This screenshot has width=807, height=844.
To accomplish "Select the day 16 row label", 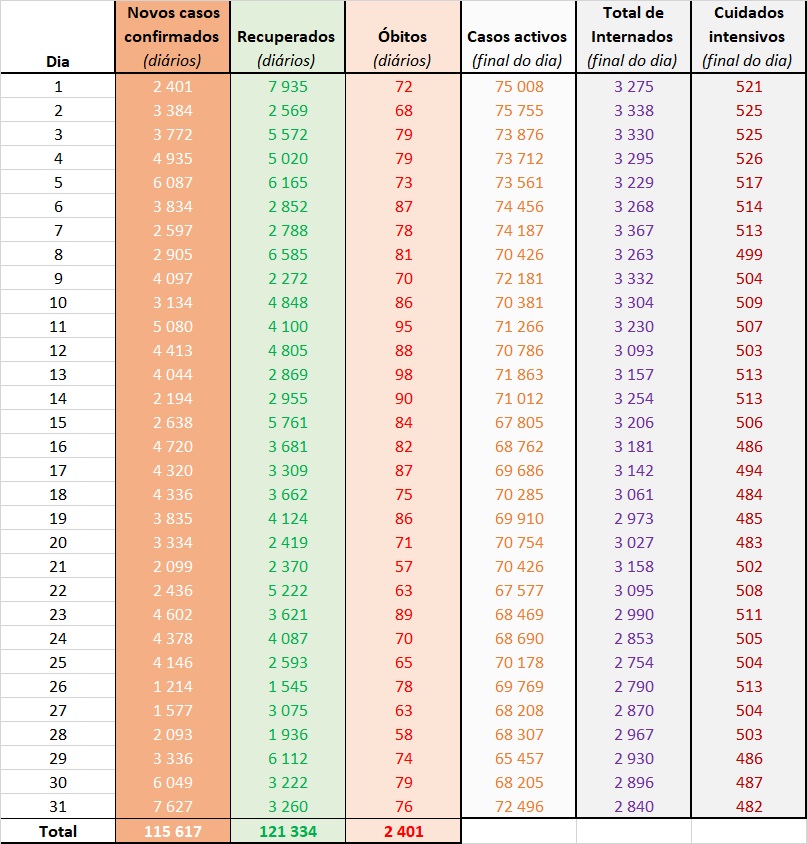I will coord(58,447).
